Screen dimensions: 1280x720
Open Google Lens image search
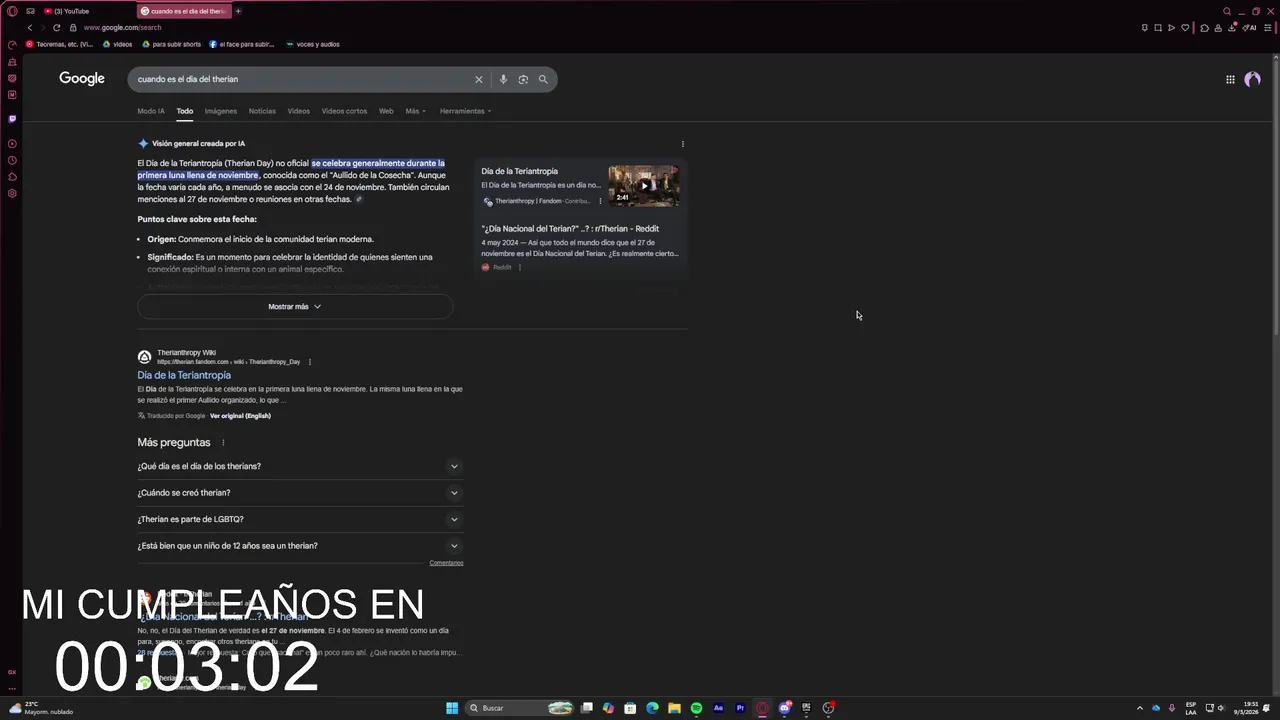click(523, 79)
